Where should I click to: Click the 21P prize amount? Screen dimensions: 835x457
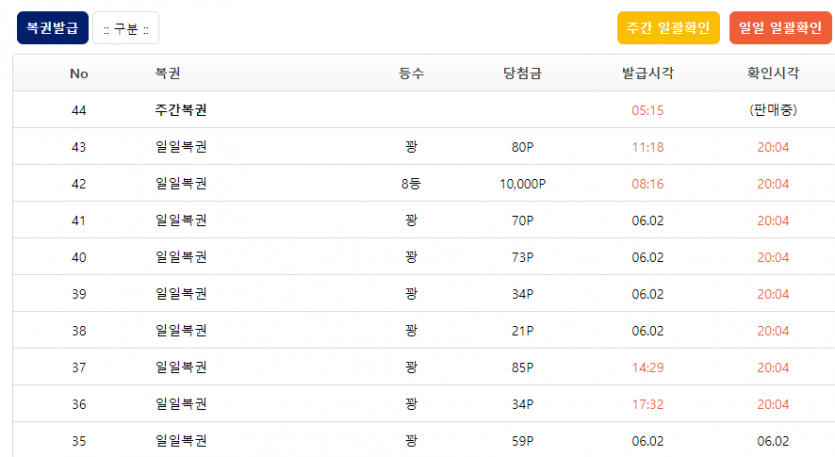[x=522, y=331]
